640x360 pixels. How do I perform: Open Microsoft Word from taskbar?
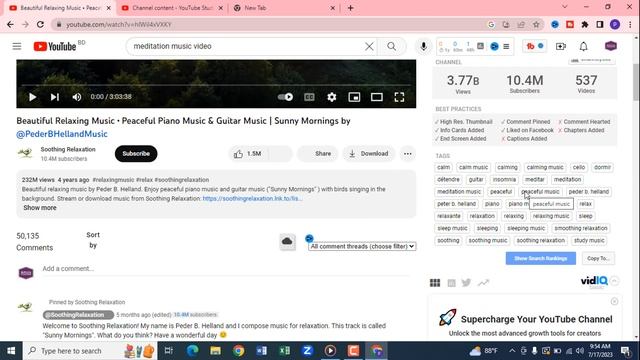coord(262,351)
